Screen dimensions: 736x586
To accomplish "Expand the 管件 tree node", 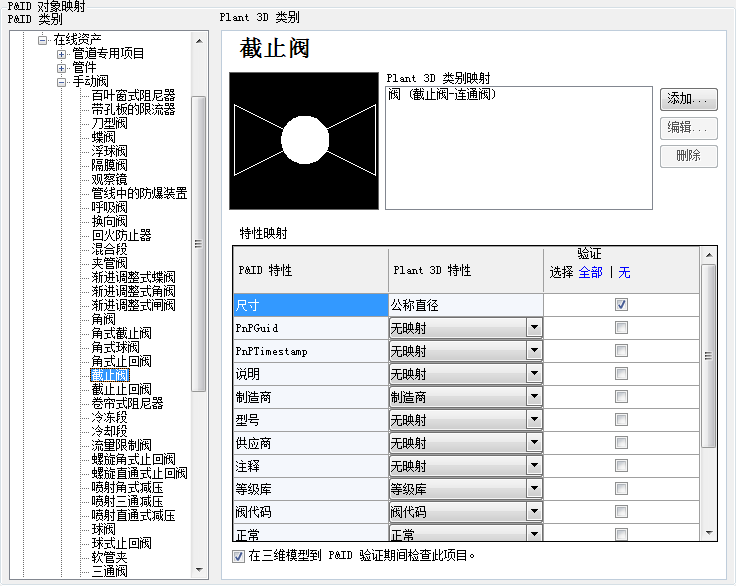I will (x=61, y=69).
